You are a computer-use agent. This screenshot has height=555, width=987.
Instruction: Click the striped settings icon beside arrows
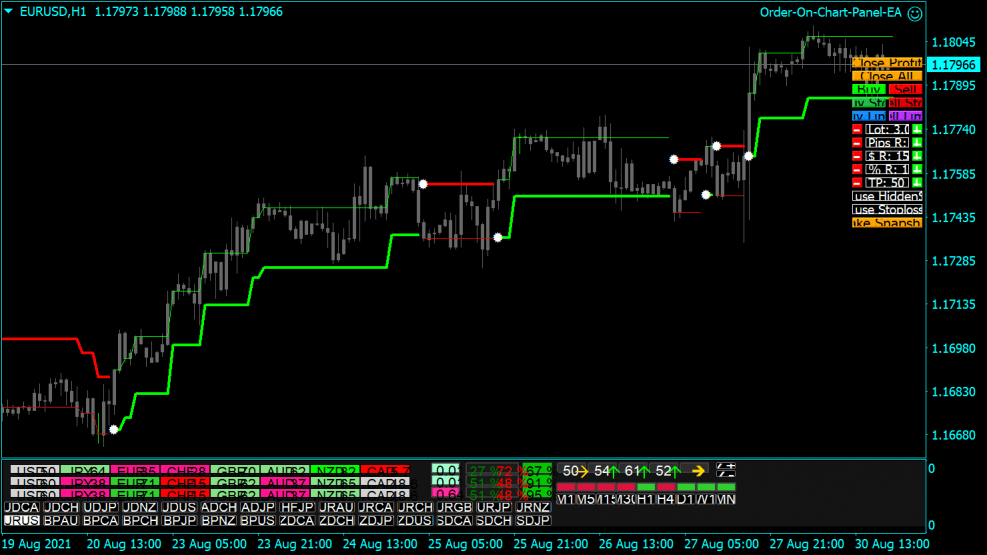[726, 469]
